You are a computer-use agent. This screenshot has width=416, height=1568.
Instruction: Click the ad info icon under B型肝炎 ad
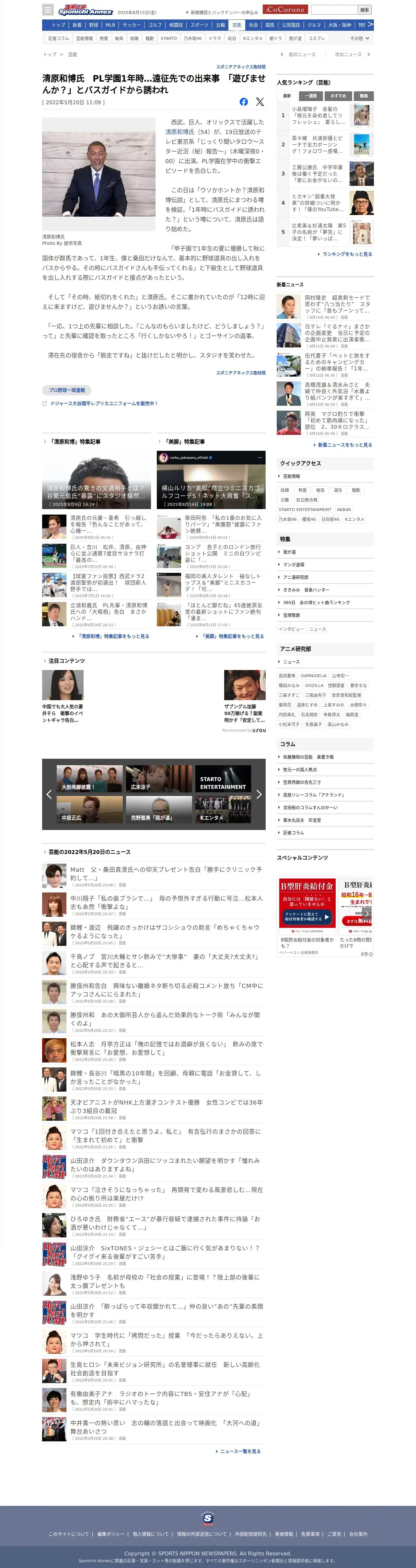coord(371,954)
